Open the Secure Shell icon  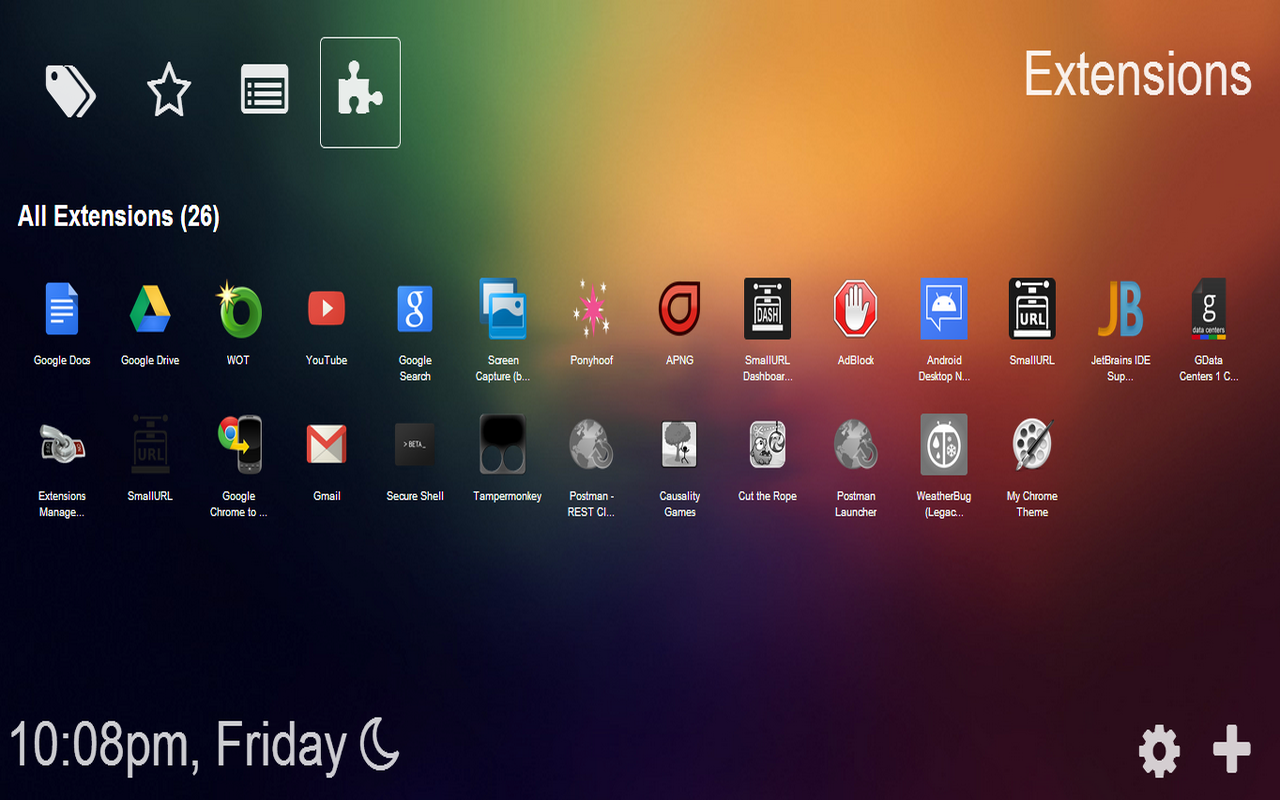(415, 444)
